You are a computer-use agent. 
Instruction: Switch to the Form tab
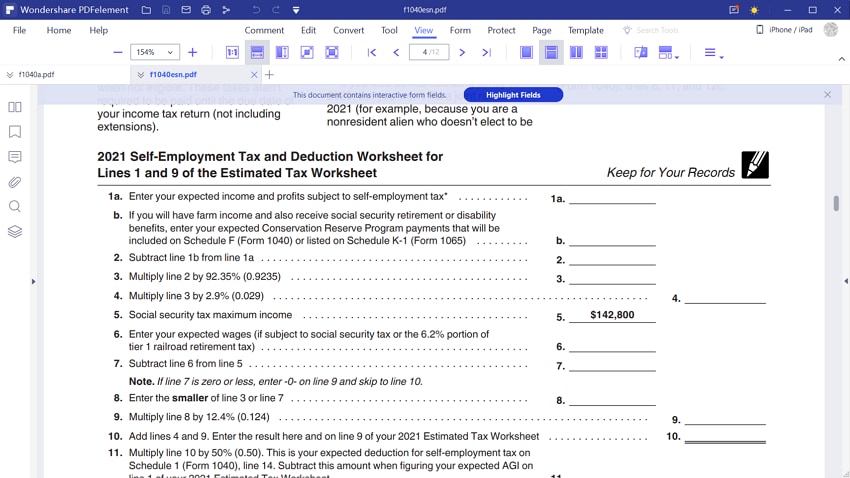pyautogui.click(x=460, y=30)
